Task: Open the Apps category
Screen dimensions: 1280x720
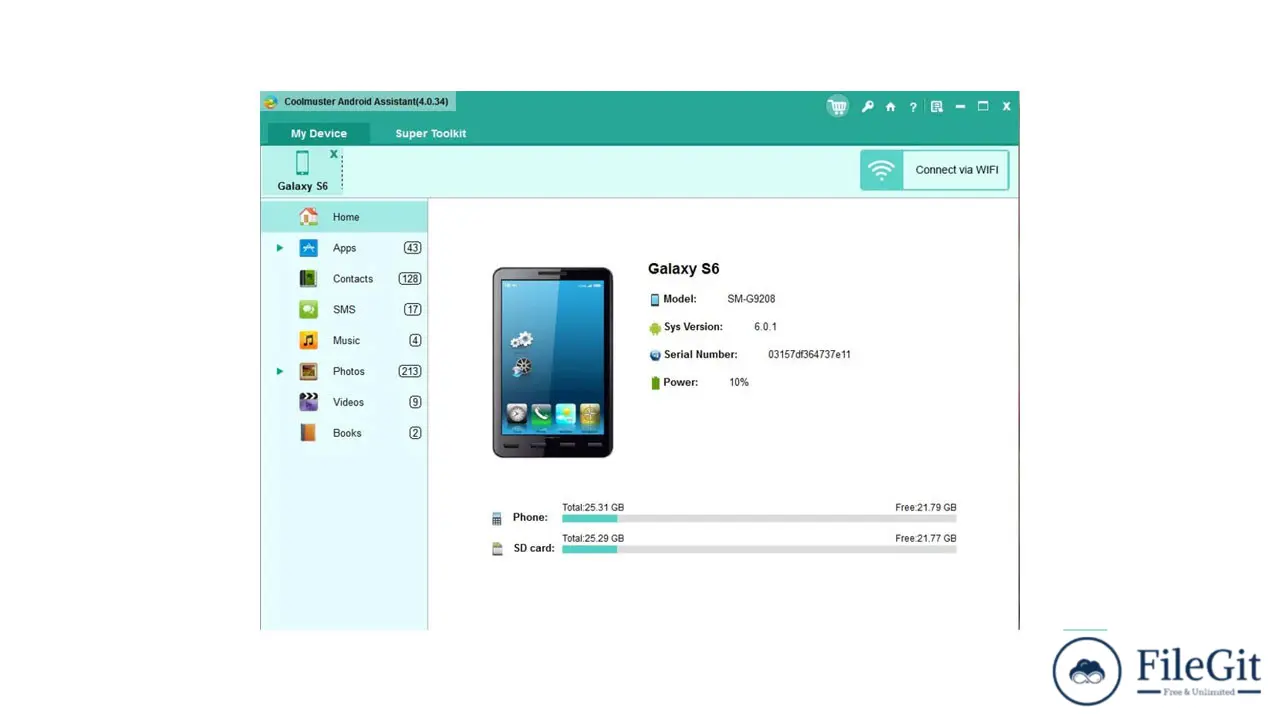Action: click(x=344, y=248)
